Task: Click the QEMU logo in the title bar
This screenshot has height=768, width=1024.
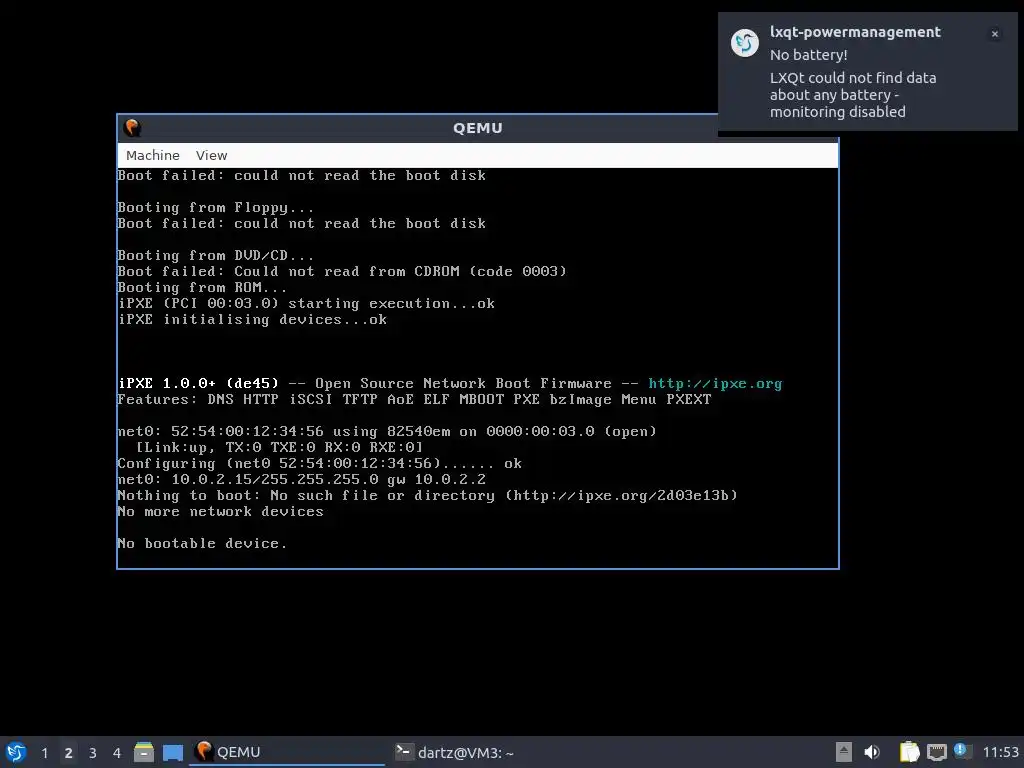Action: (x=133, y=128)
